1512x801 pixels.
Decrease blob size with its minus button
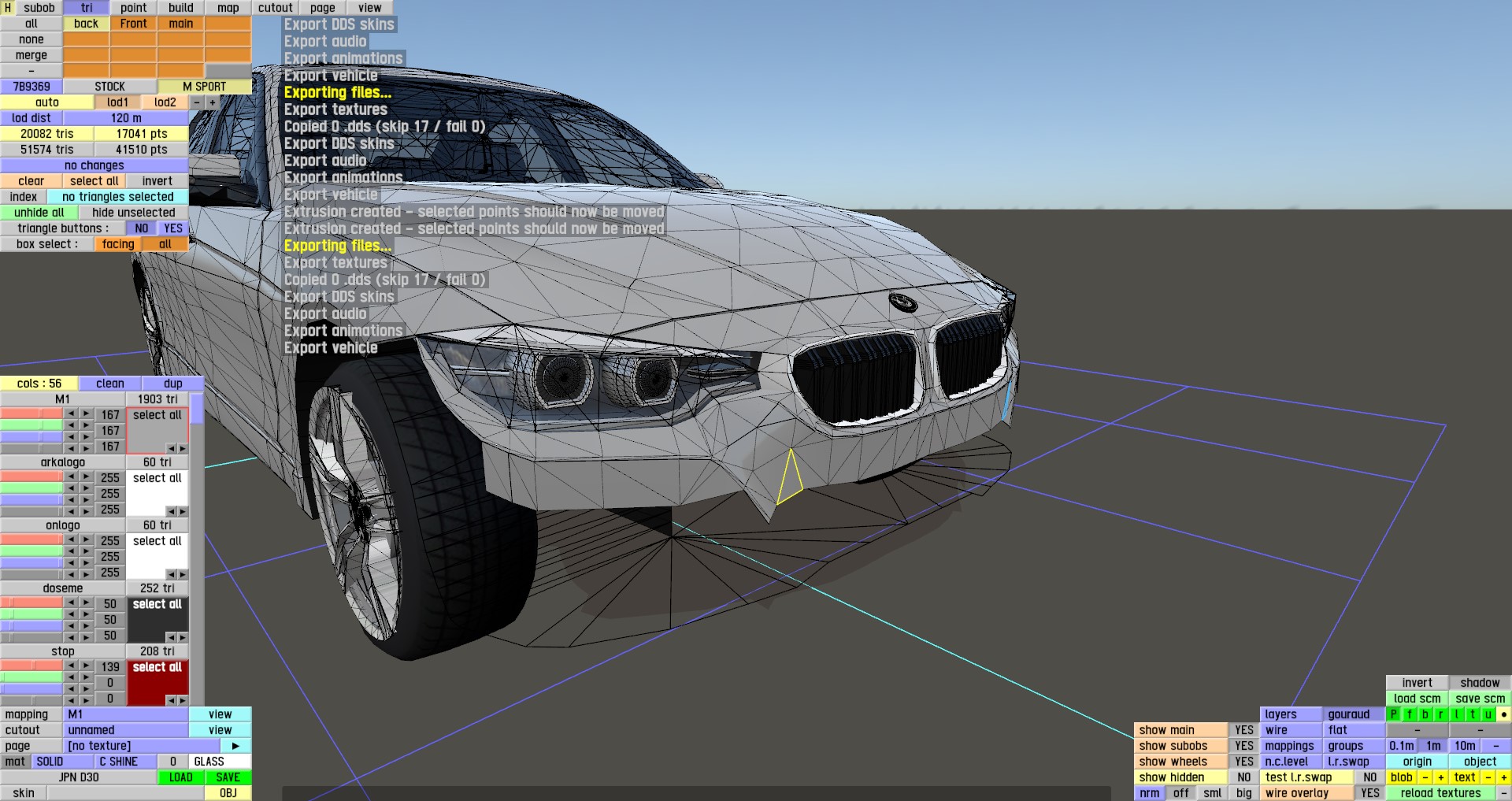(1425, 777)
